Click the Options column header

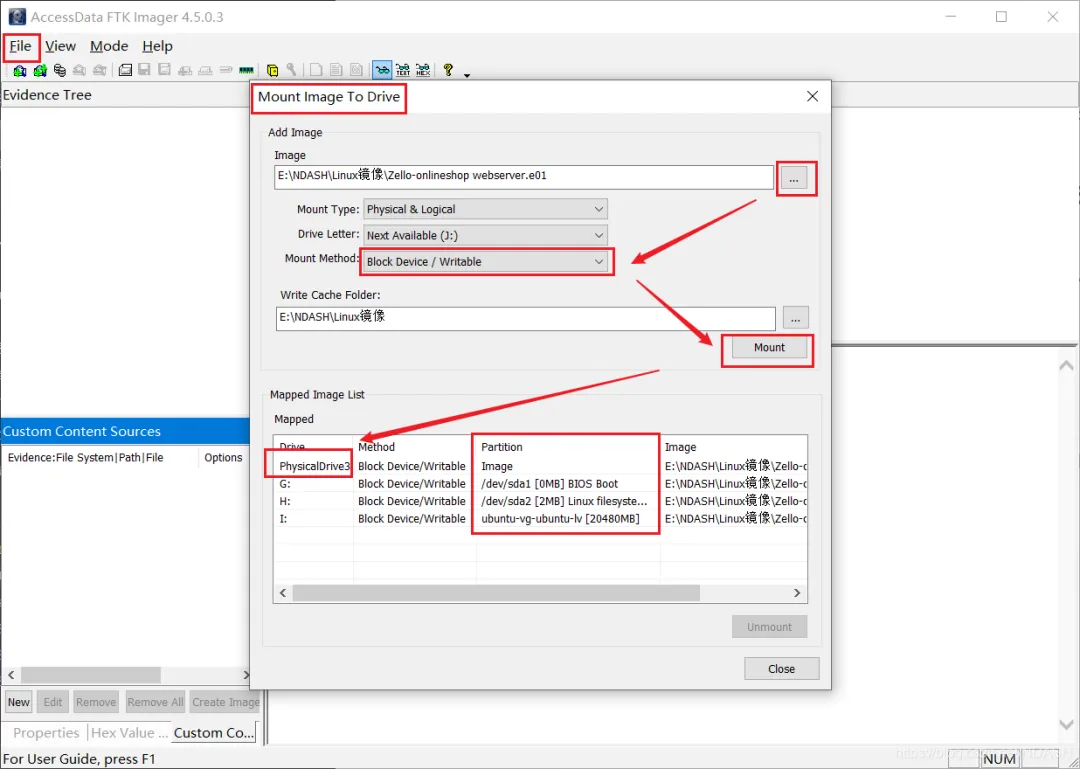(223, 458)
